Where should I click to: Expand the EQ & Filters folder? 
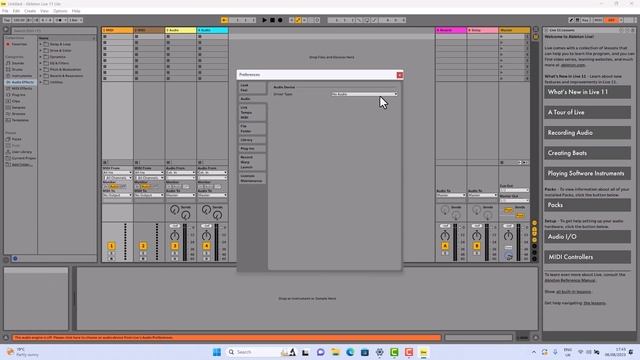(x=41, y=63)
